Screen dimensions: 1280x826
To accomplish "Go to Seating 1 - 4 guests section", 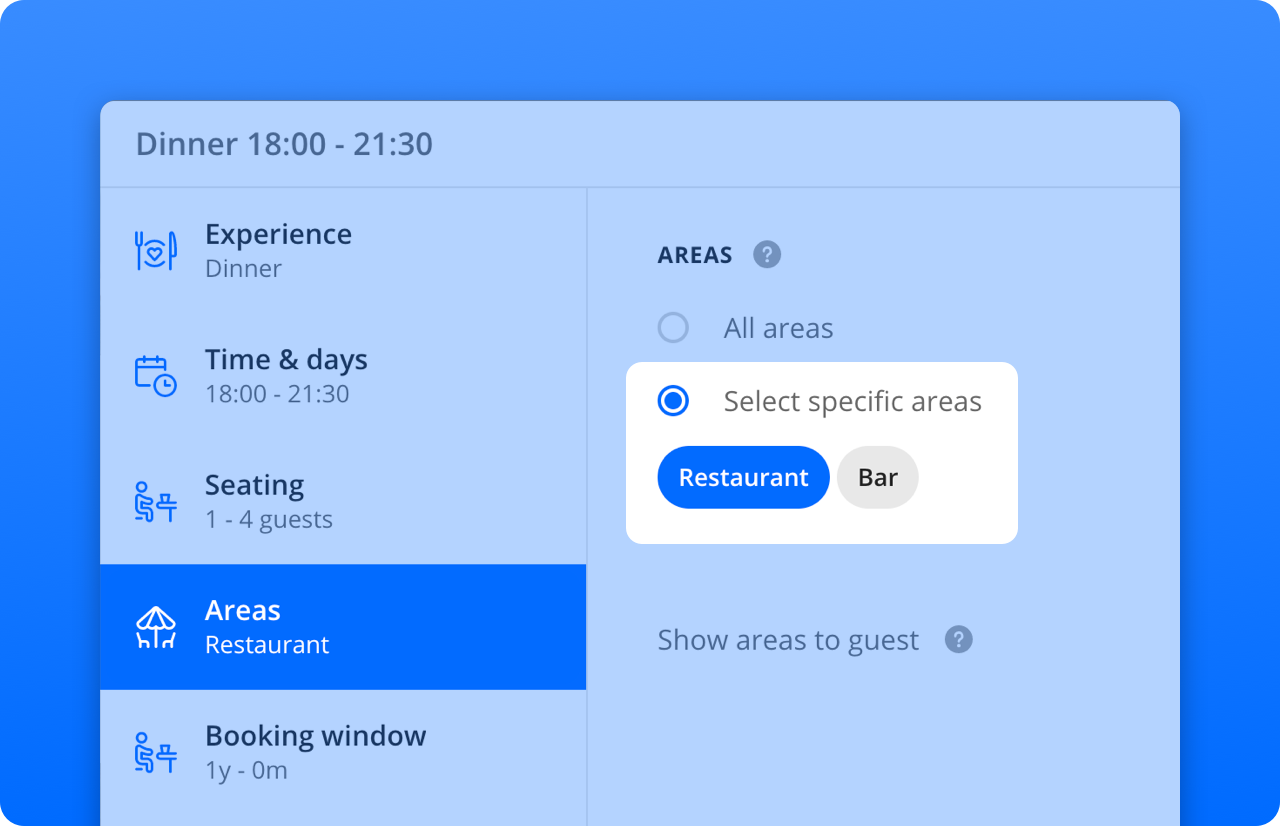I will (343, 502).
